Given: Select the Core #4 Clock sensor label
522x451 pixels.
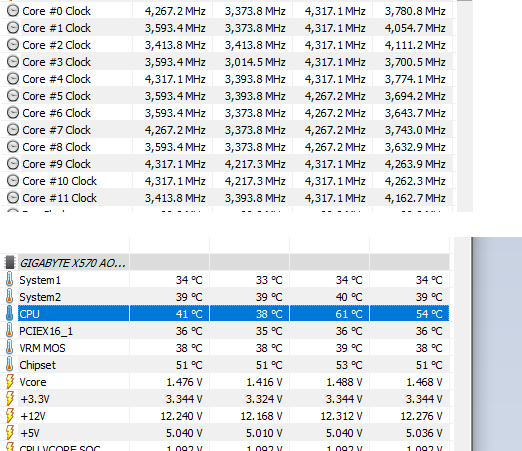Looking at the screenshot, I should [x=56, y=79].
